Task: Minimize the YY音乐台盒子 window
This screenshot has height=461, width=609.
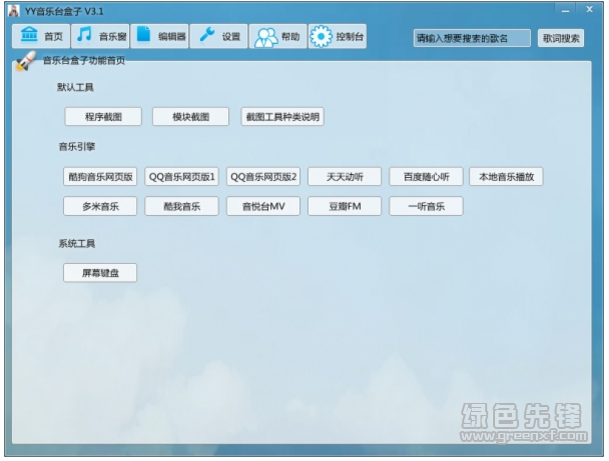Action: [x=566, y=11]
